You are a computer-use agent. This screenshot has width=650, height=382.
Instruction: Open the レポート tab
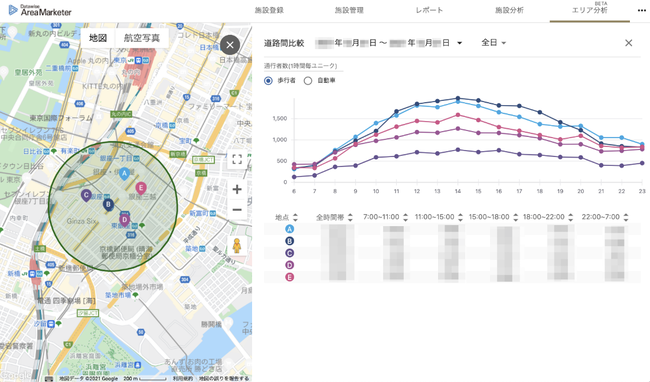pyautogui.click(x=429, y=10)
